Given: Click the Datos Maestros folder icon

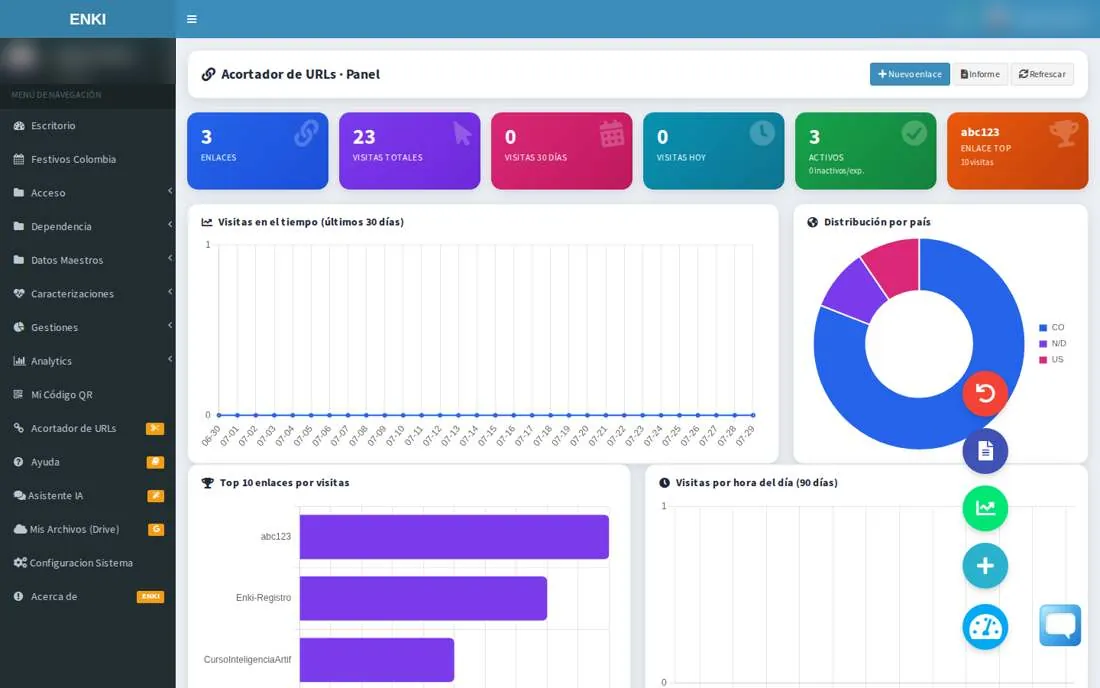Looking at the screenshot, I should tap(19, 259).
